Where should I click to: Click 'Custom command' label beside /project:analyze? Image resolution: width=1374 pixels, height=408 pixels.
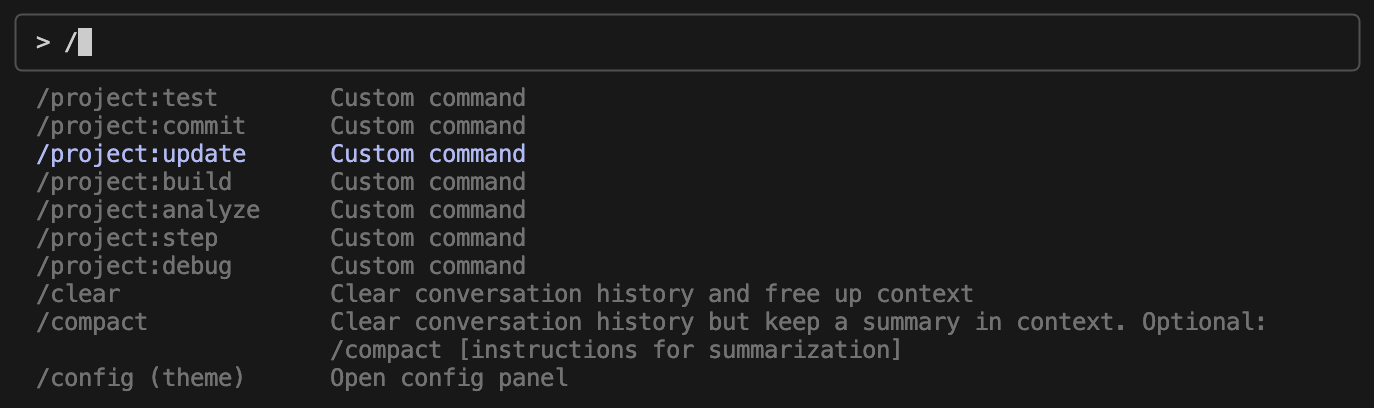point(428,210)
